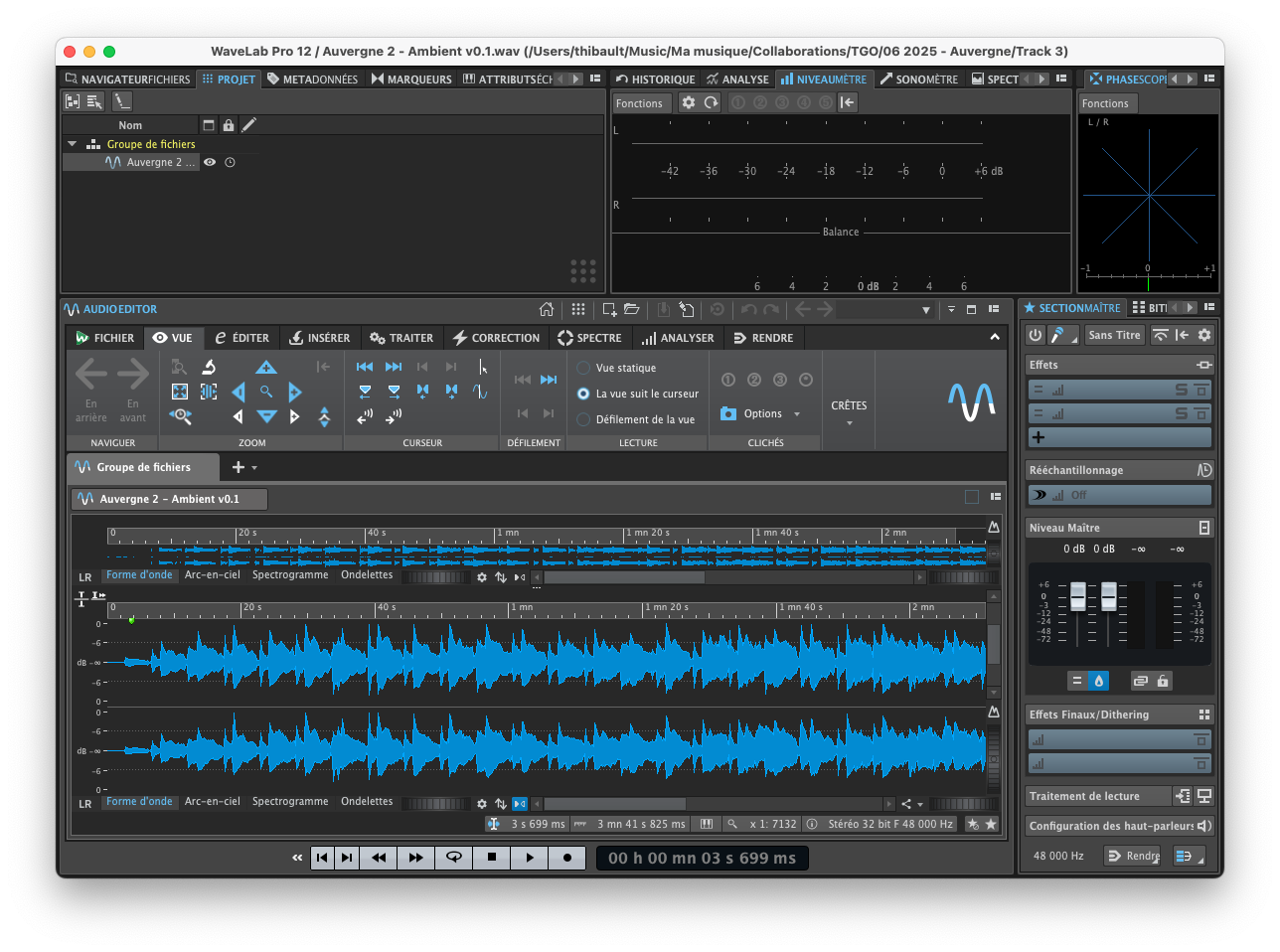
Task: Switch to the SPECTRE tab
Action: 590,338
